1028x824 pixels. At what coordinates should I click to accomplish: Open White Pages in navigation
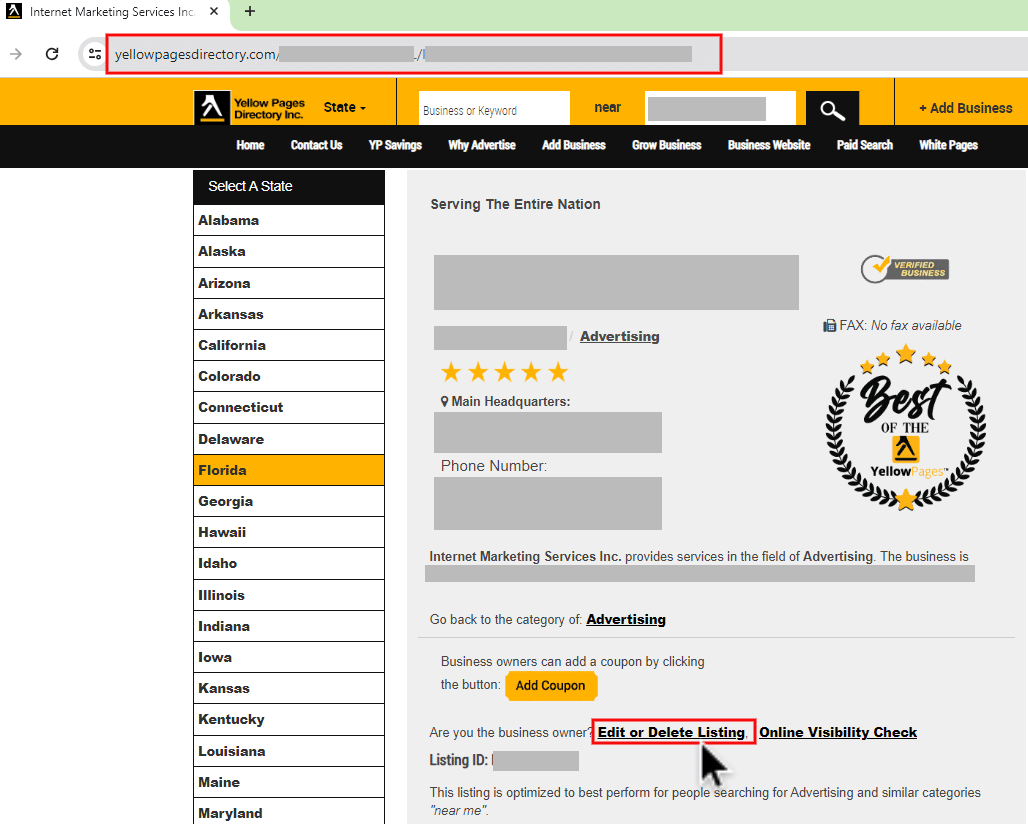click(949, 145)
